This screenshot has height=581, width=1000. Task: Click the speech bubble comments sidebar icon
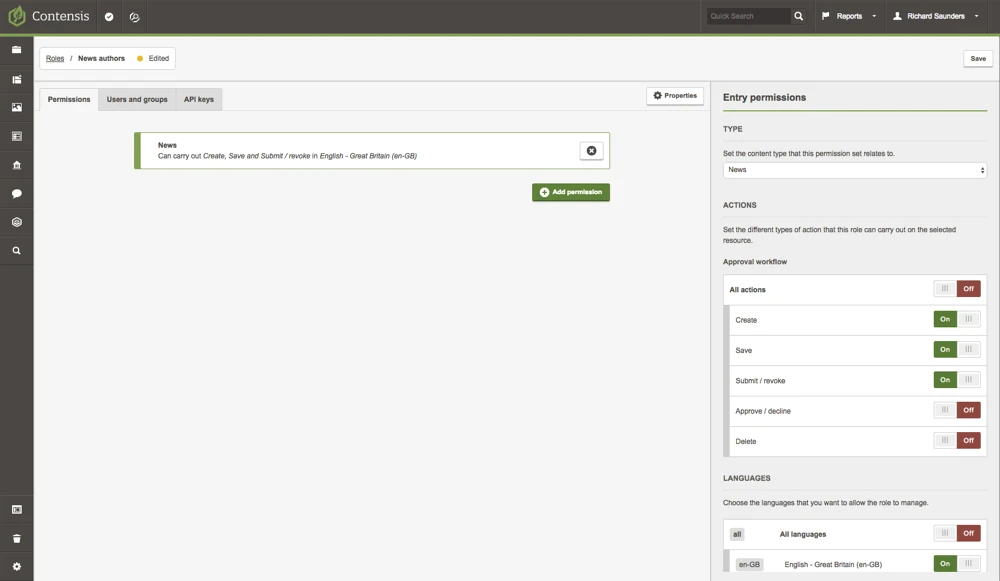click(16, 193)
